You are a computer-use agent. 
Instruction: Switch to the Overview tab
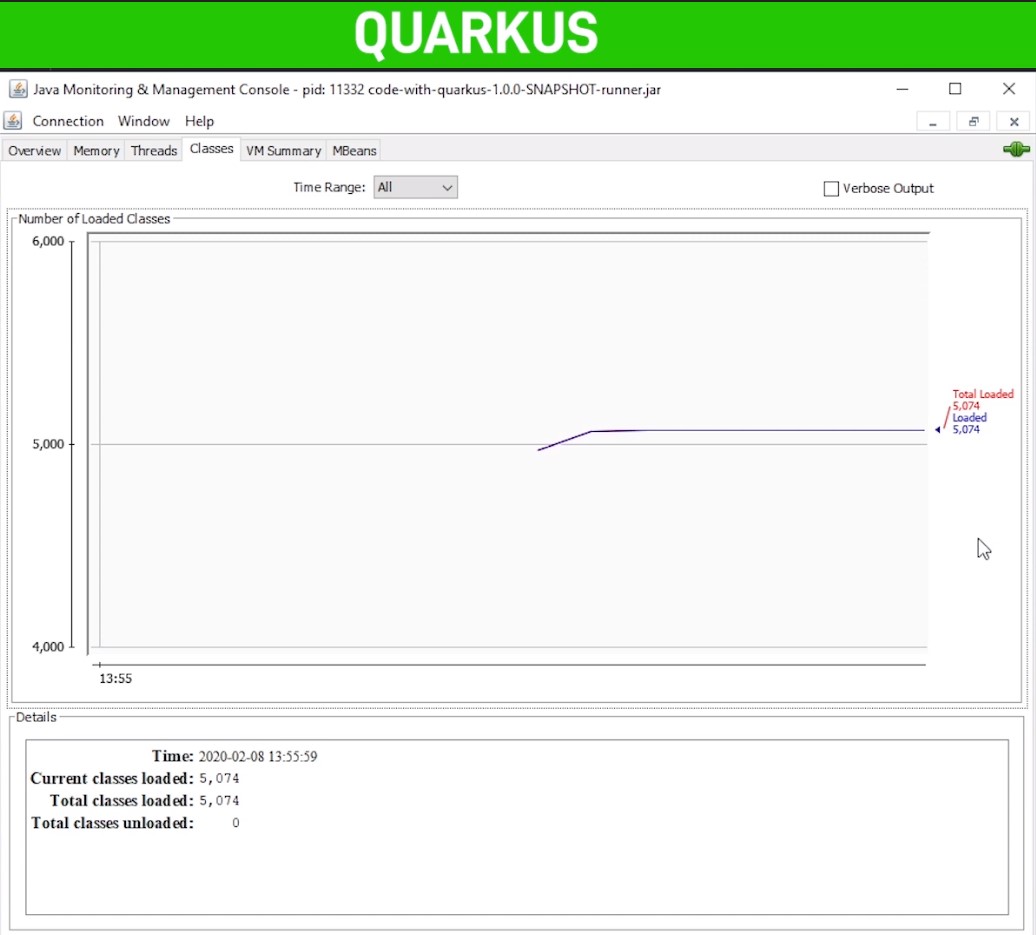point(34,151)
